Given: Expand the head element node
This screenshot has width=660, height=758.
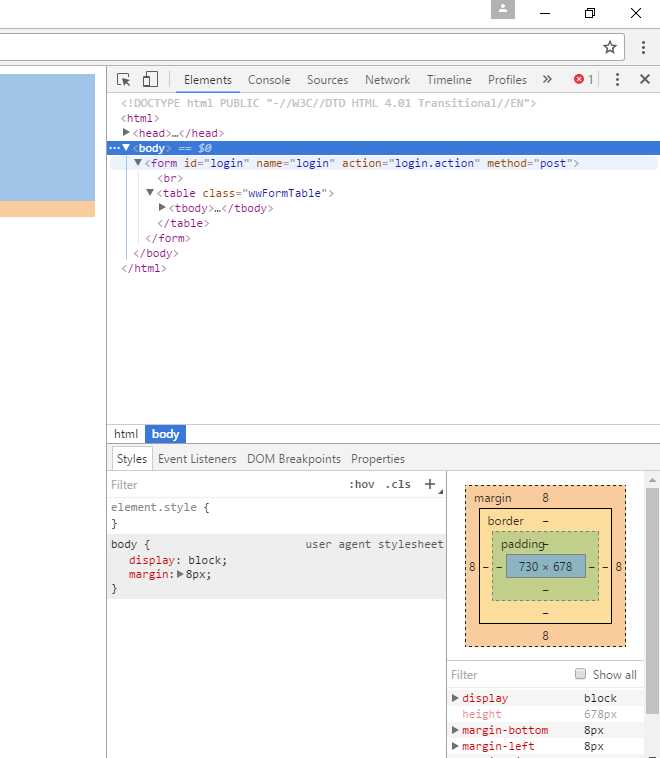Looking at the screenshot, I should point(126,133).
